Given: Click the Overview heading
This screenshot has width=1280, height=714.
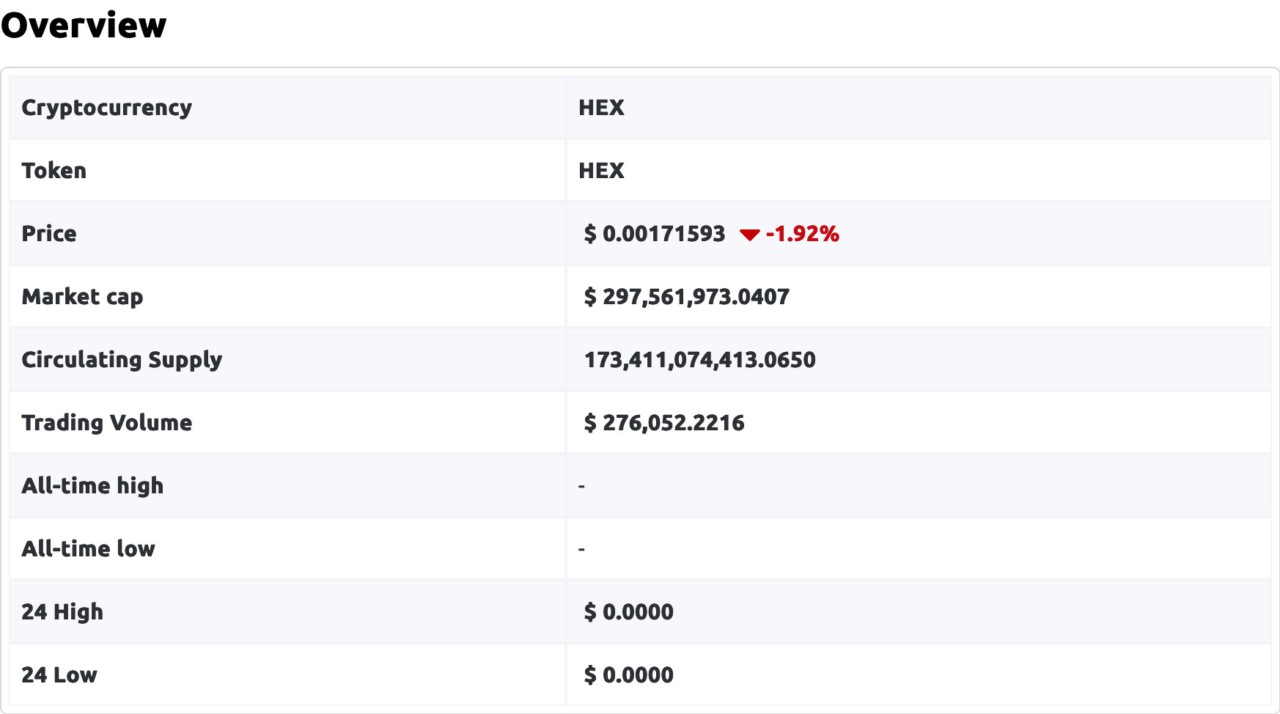Looking at the screenshot, I should [x=83, y=24].
